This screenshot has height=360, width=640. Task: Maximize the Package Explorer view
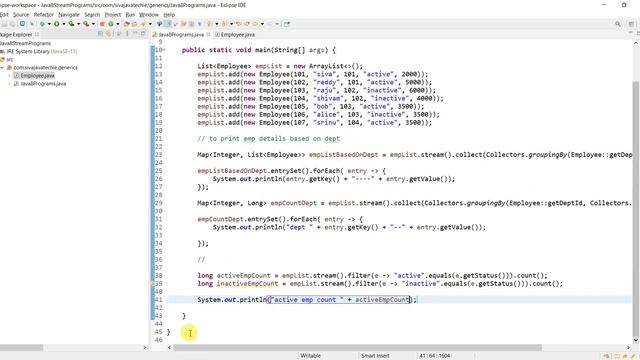tap(143, 34)
